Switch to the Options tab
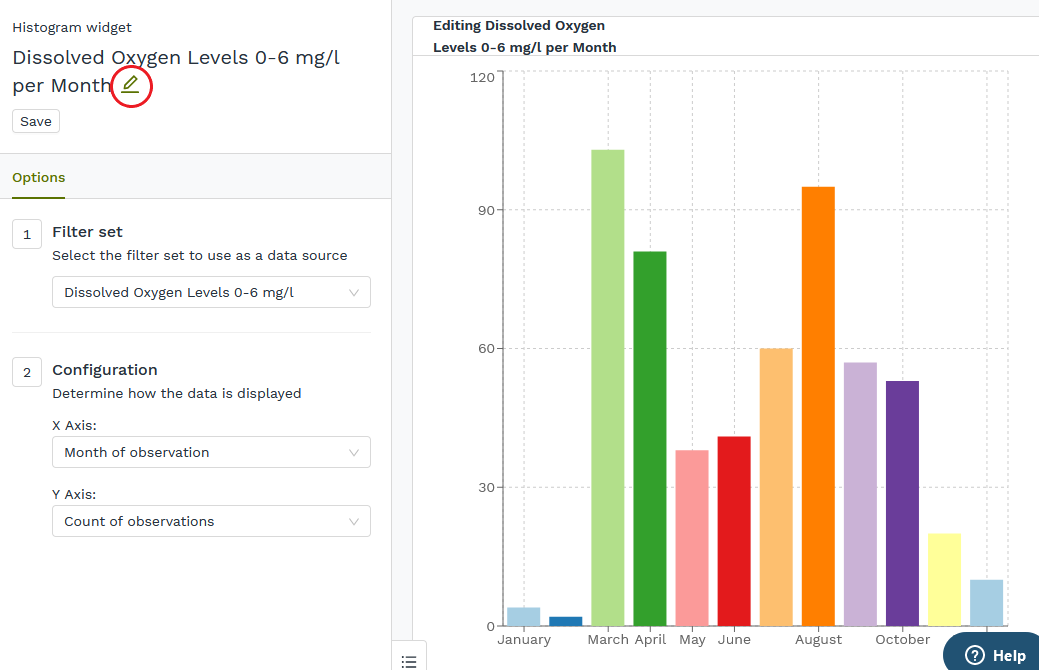Viewport: 1039px width, 670px height. tap(39, 178)
